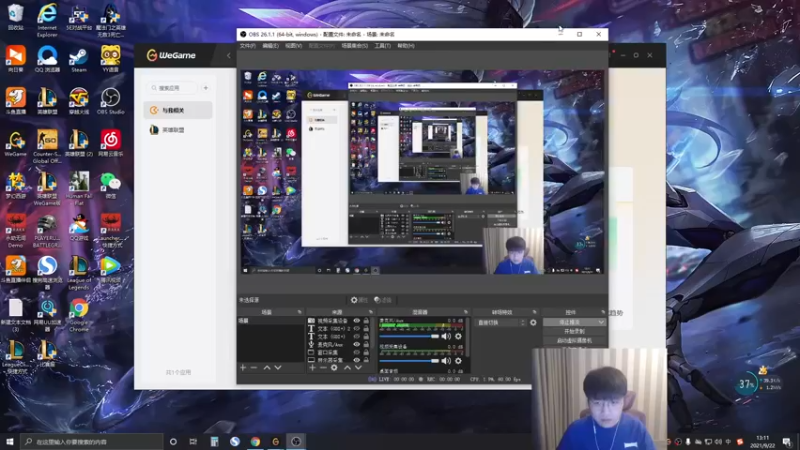Open first mixer channel settings gear

click(458, 336)
